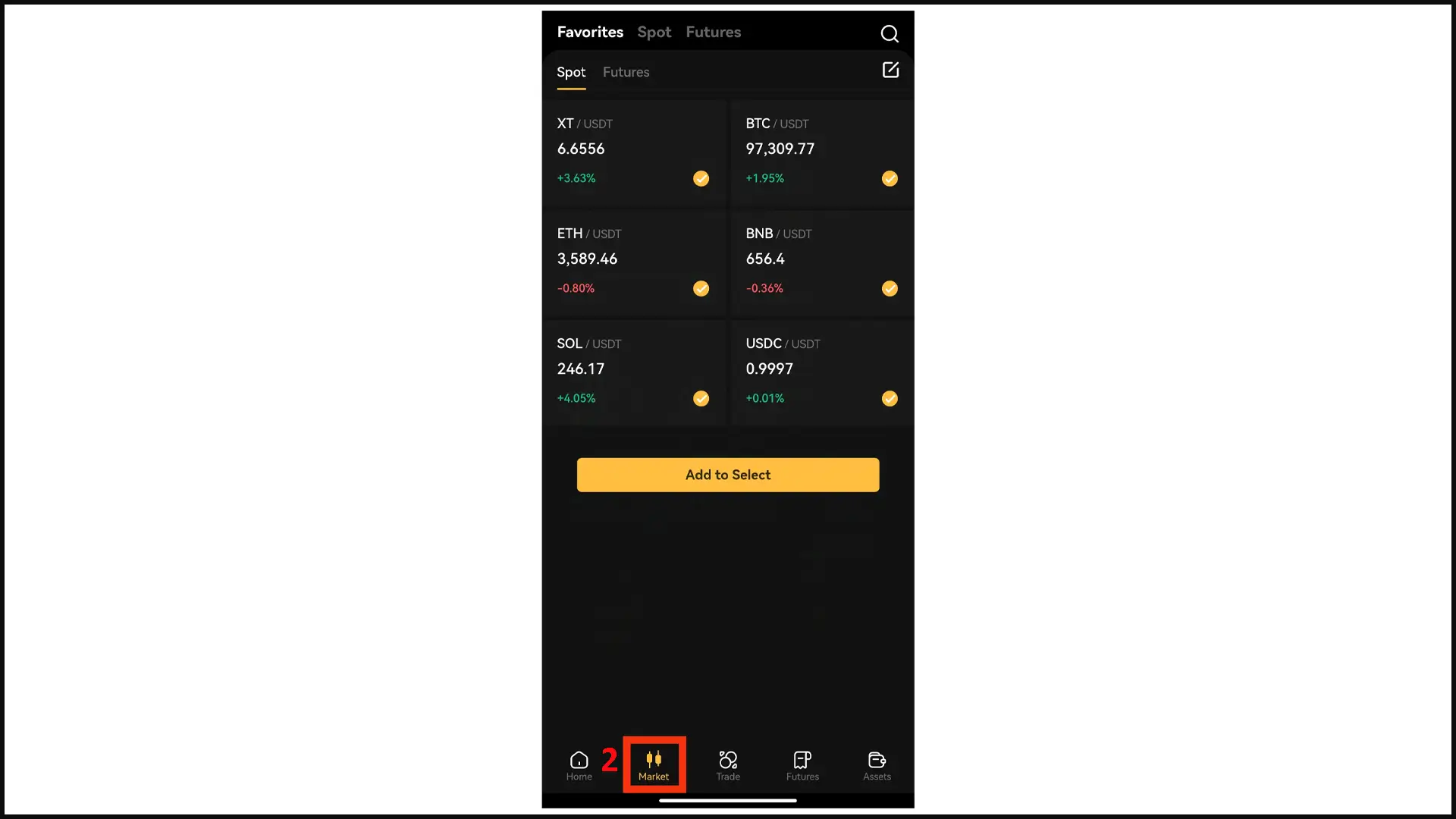Open the Market search panel
1456x819 pixels.
[x=889, y=32]
